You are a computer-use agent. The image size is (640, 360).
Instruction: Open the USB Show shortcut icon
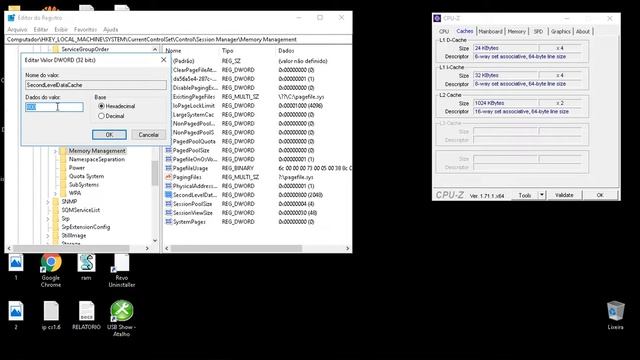point(121,311)
